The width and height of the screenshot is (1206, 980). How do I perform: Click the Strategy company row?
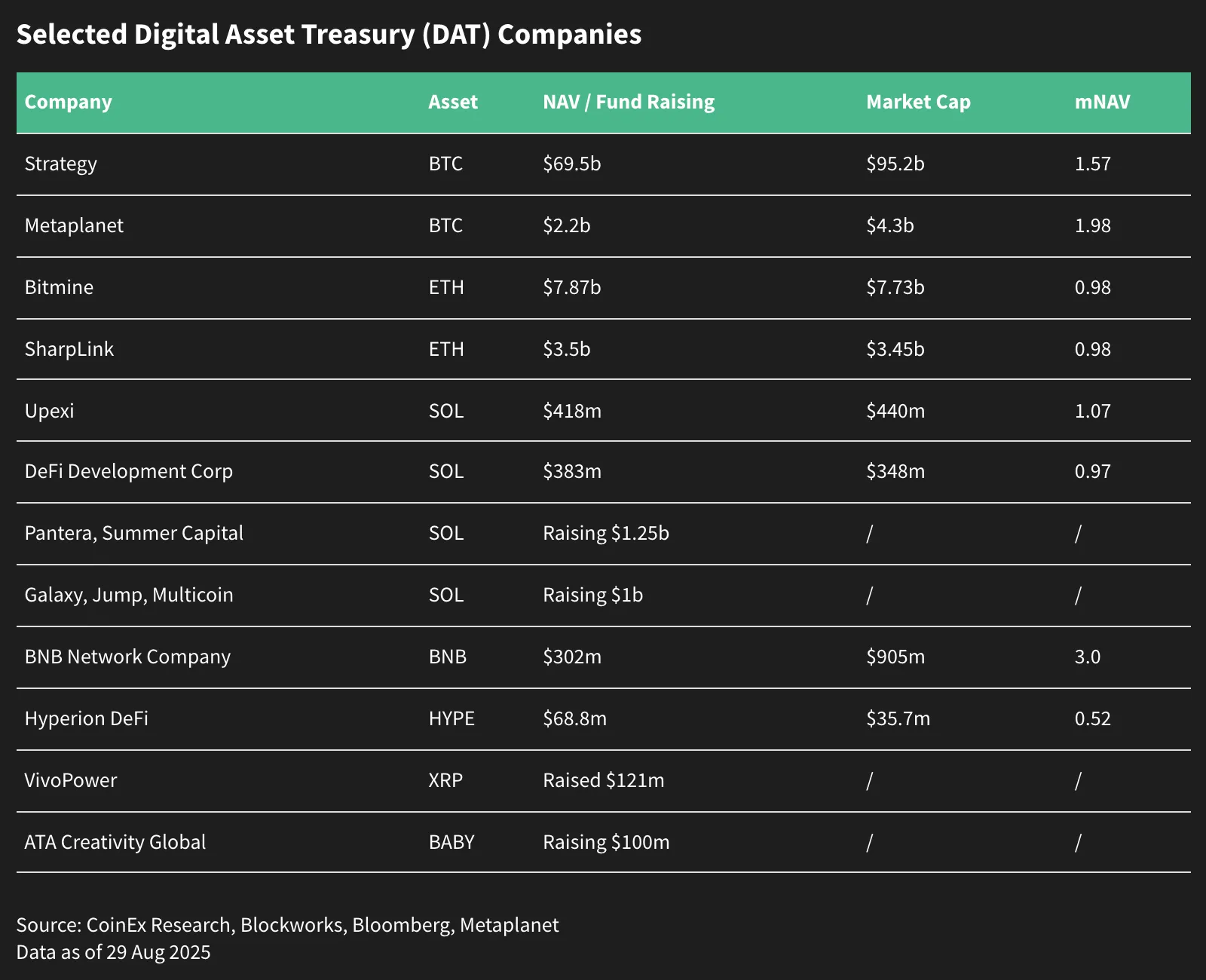pos(603,164)
